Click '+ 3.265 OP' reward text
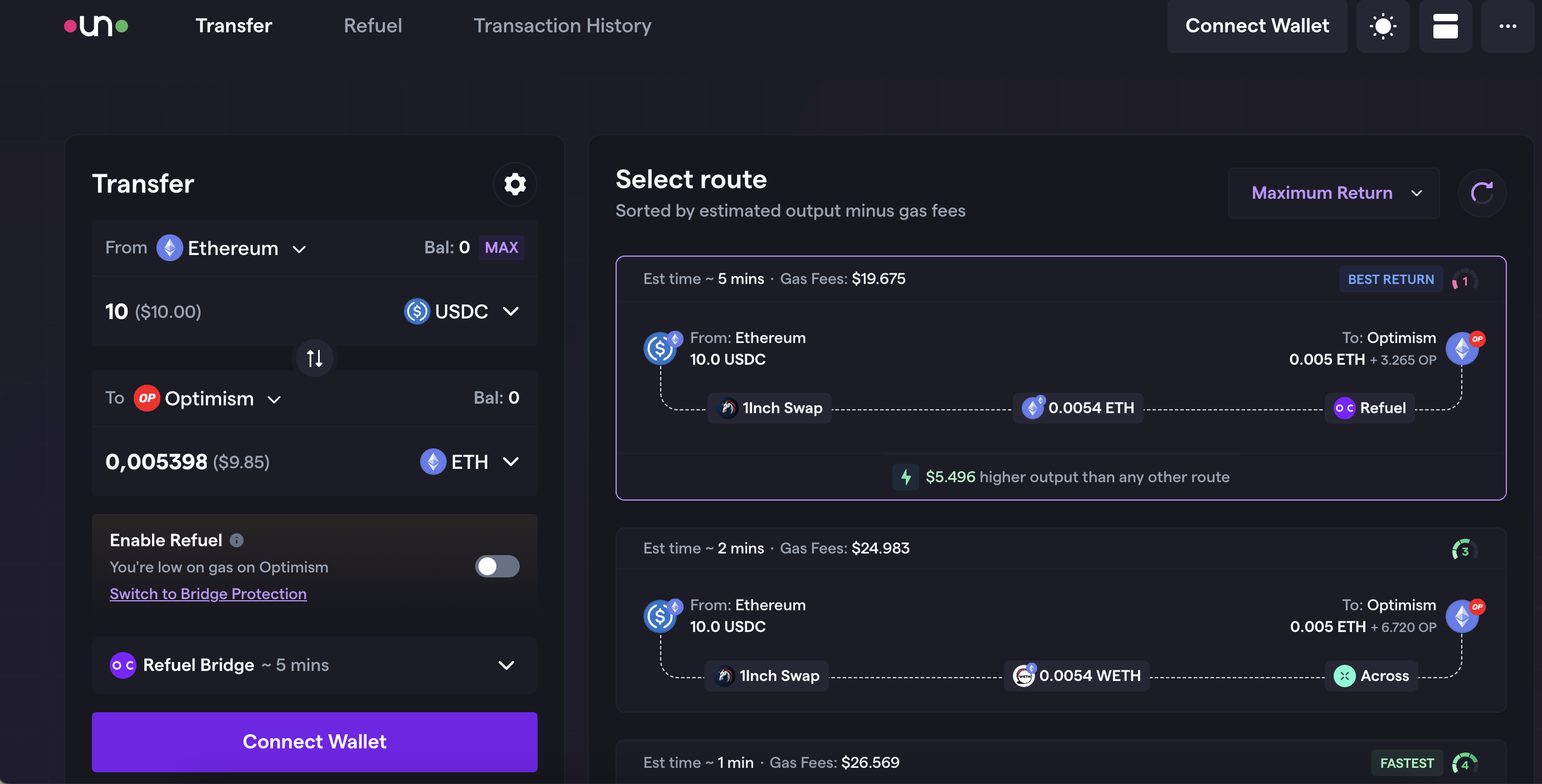The image size is (1542, 784). point(1403,360)
